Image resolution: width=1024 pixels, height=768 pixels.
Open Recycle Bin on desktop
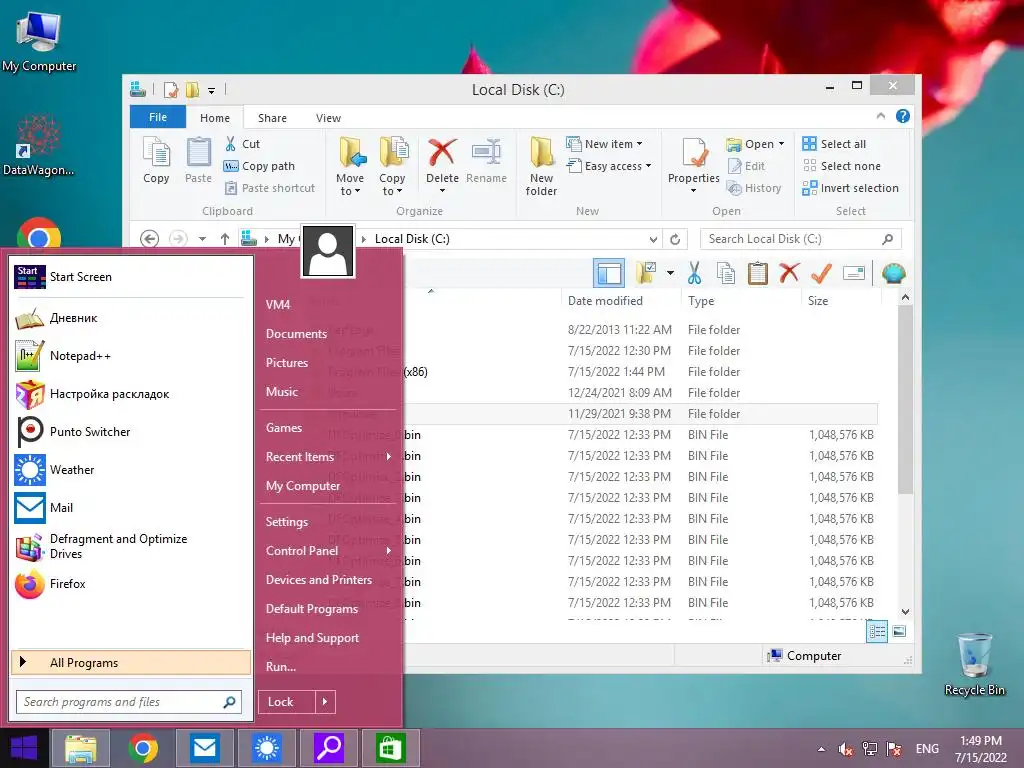[x=974, y=664]
